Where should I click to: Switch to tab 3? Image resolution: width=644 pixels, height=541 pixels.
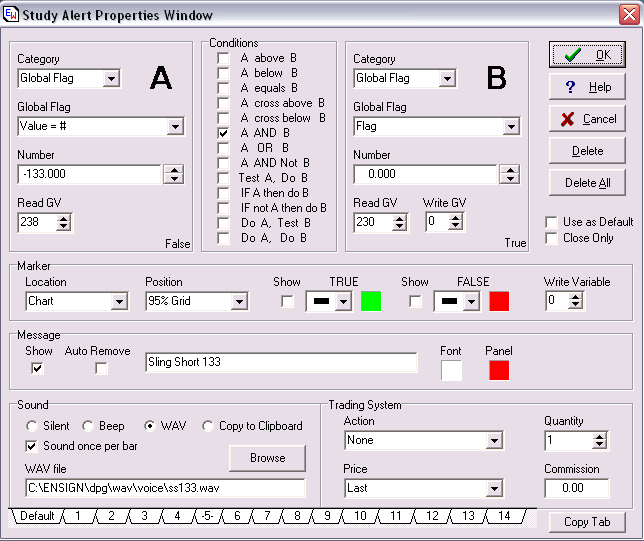(x=145, y=516)
